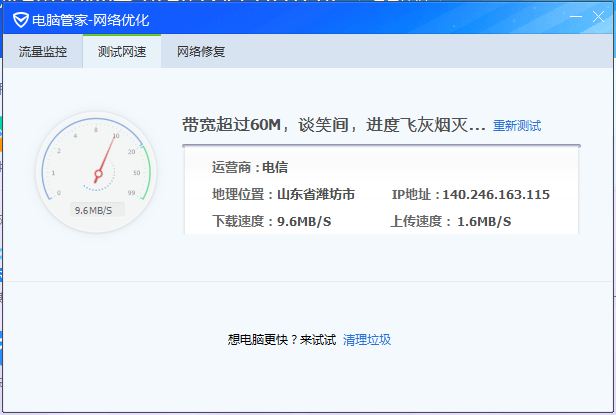
Task: Select the 测试网速 tab
Action: 122,51
